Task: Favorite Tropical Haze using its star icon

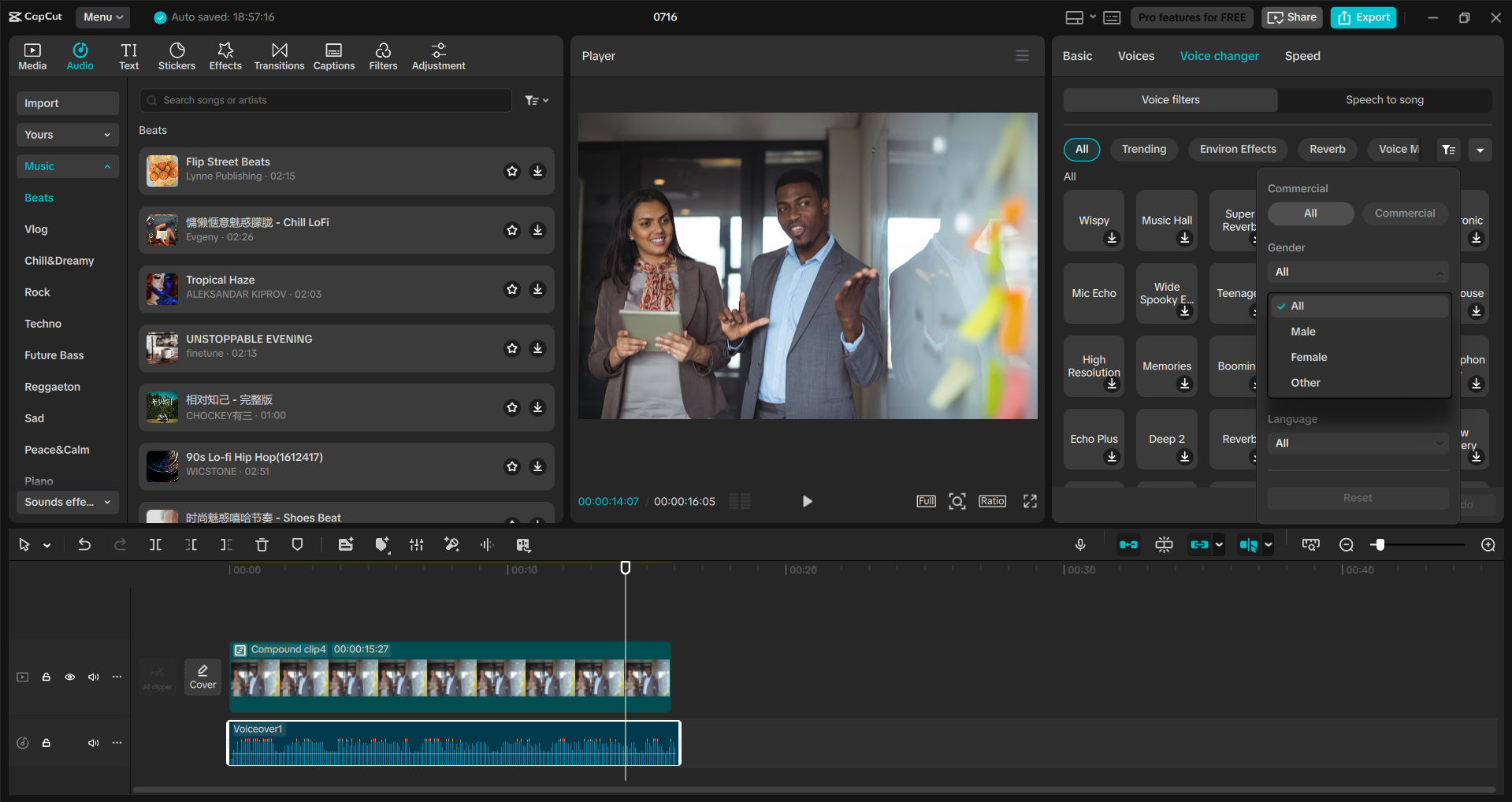Action: click(x=512, y=289)
